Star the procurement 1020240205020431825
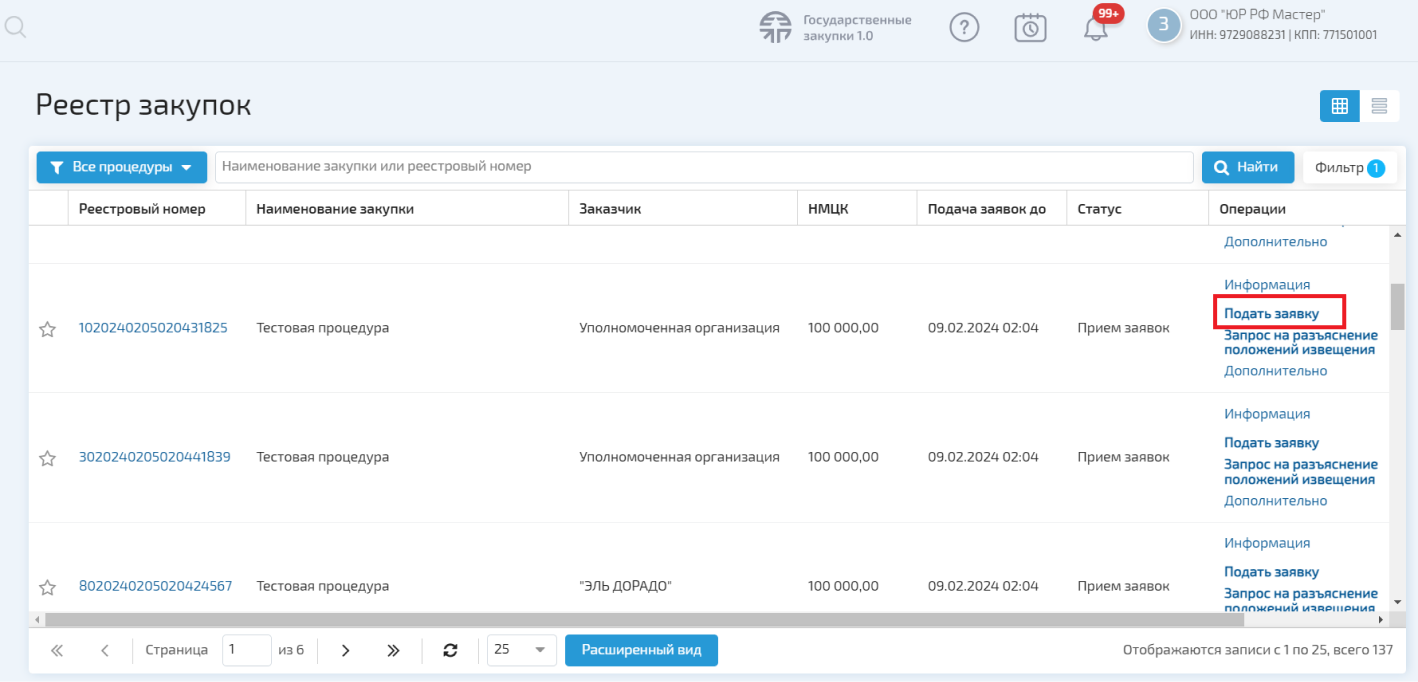Viewport: 1418px width, 682px height. point(47,329)
